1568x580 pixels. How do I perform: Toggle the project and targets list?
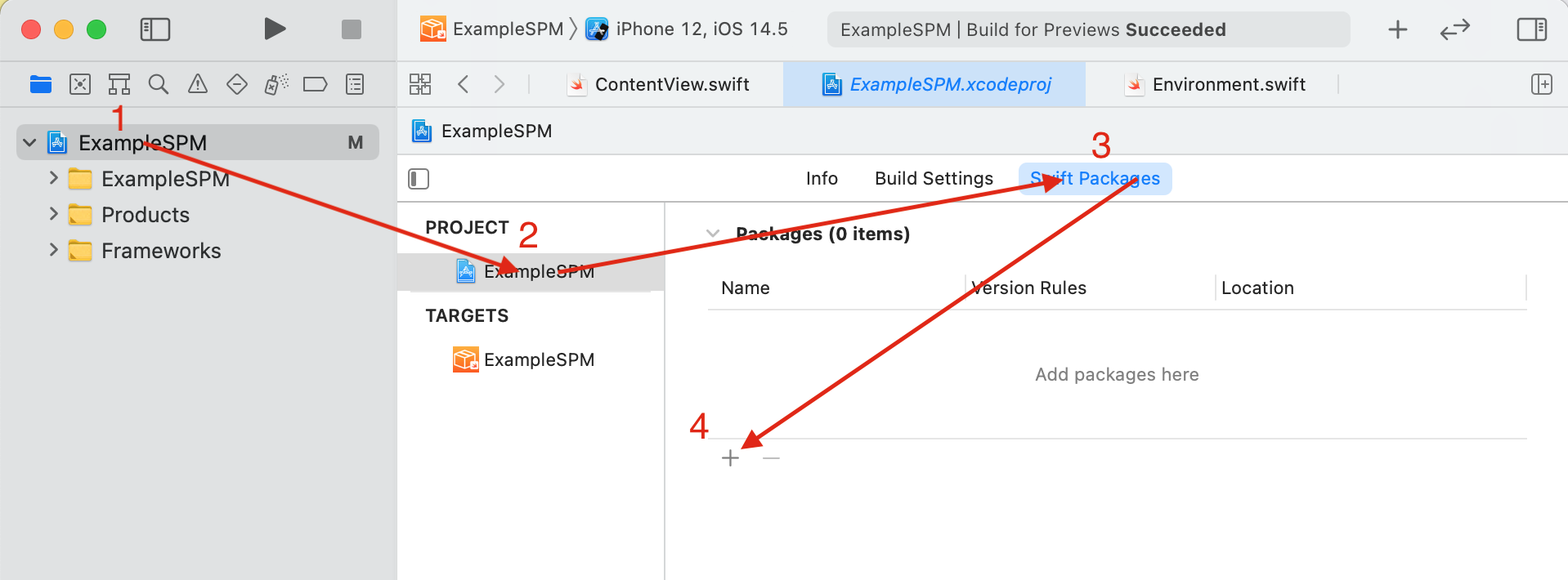click(419, 179)
